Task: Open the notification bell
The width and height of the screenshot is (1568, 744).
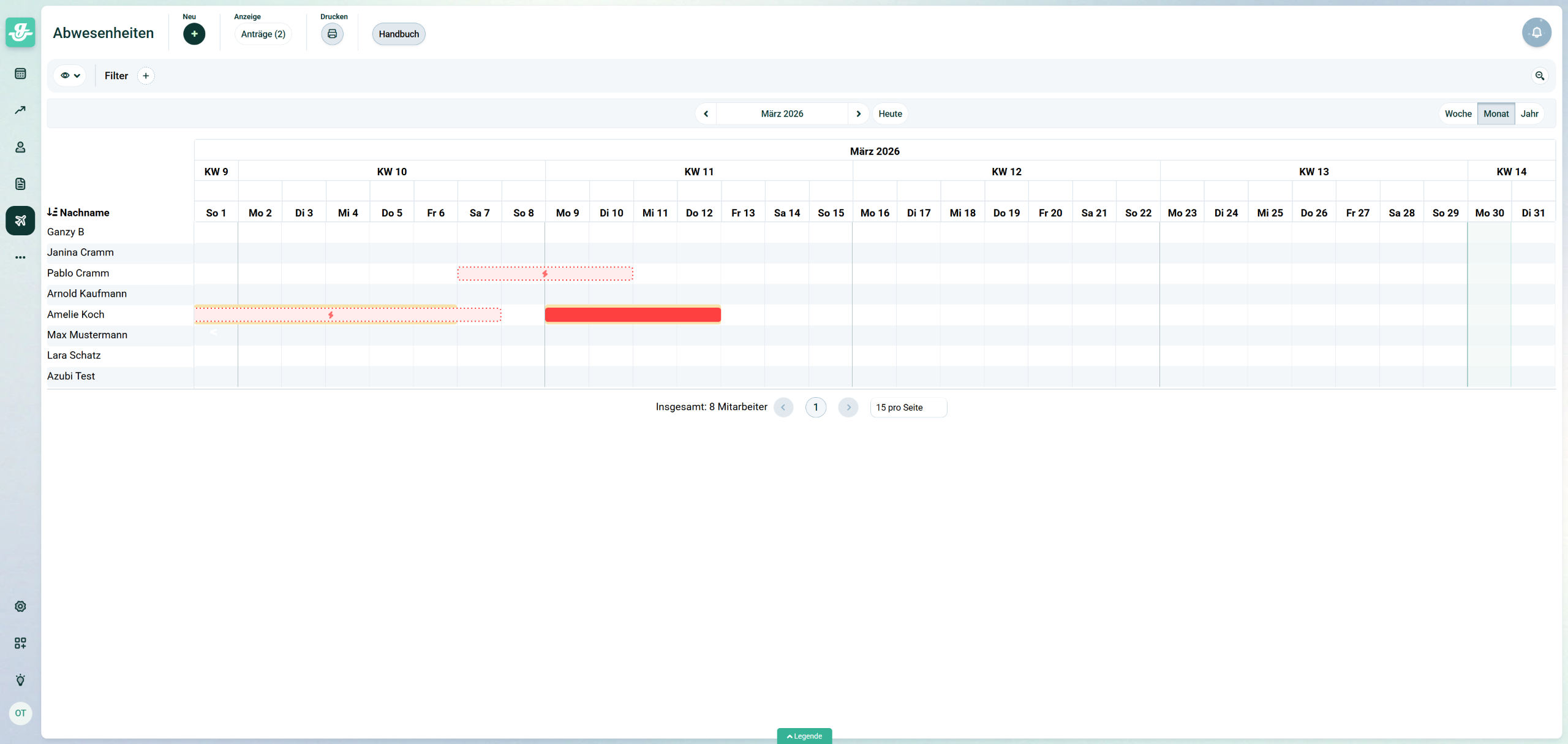Action: click(1536, 32)
